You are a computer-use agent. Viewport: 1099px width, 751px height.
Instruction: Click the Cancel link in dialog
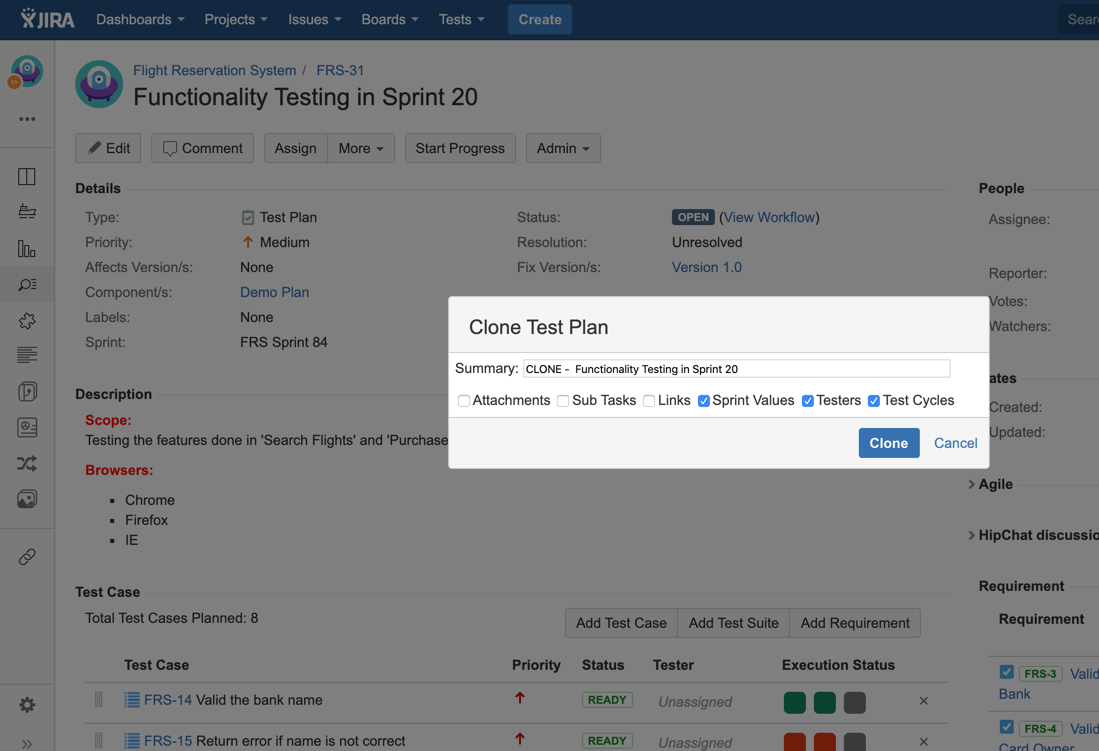(x=955, y=443)
